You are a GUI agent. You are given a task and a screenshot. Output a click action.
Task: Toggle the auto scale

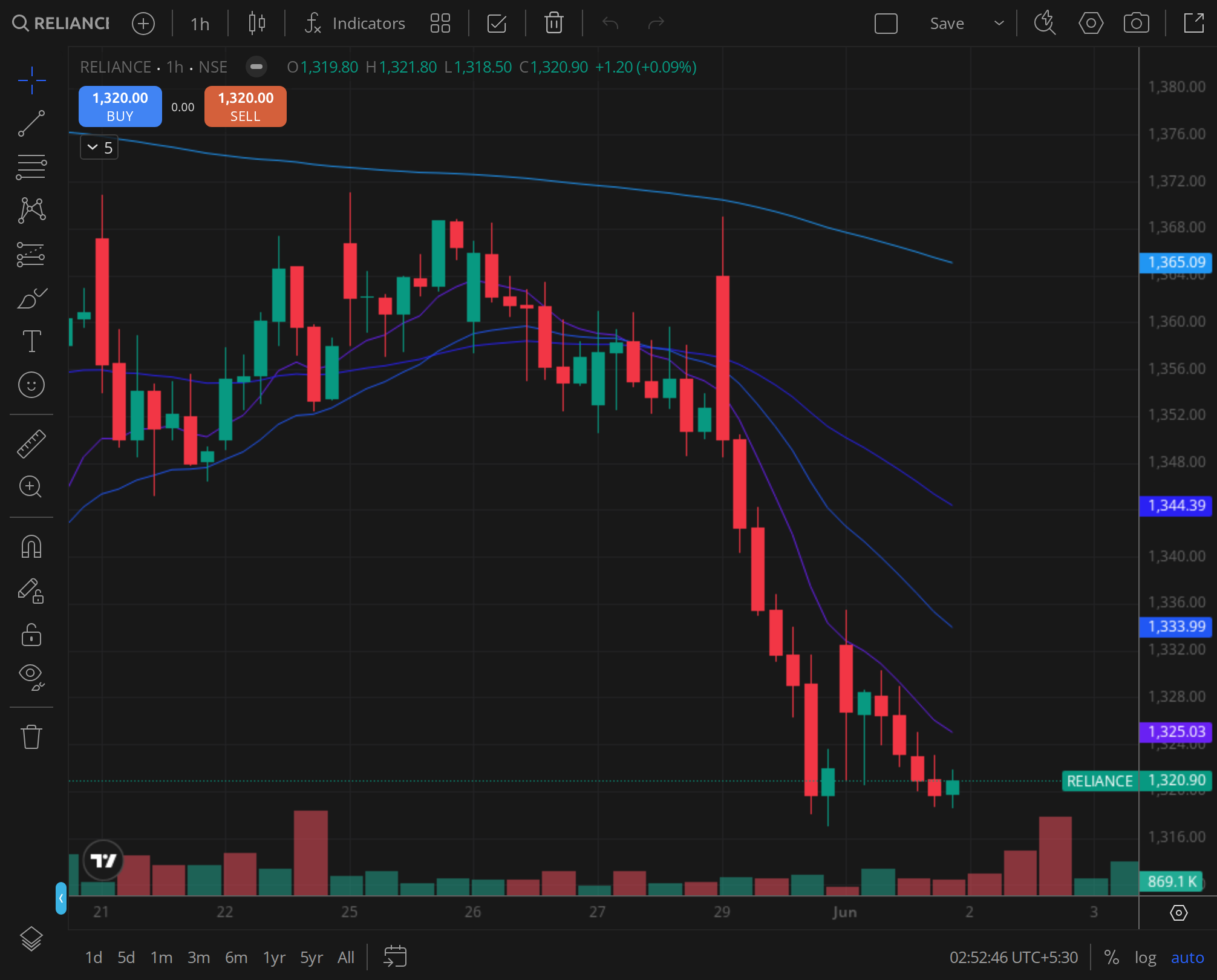[x=1187, y=958]
